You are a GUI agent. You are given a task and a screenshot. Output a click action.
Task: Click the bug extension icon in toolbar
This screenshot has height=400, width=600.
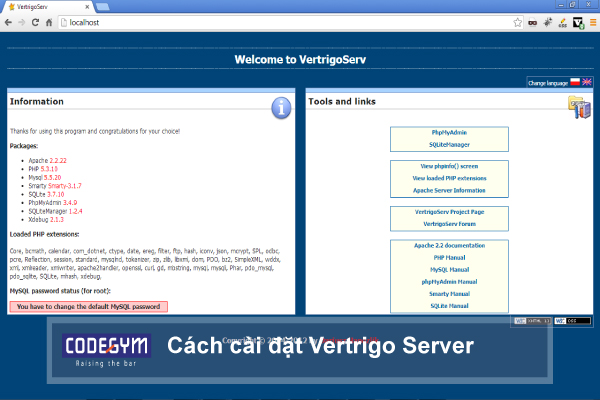(x=548, y=23)
